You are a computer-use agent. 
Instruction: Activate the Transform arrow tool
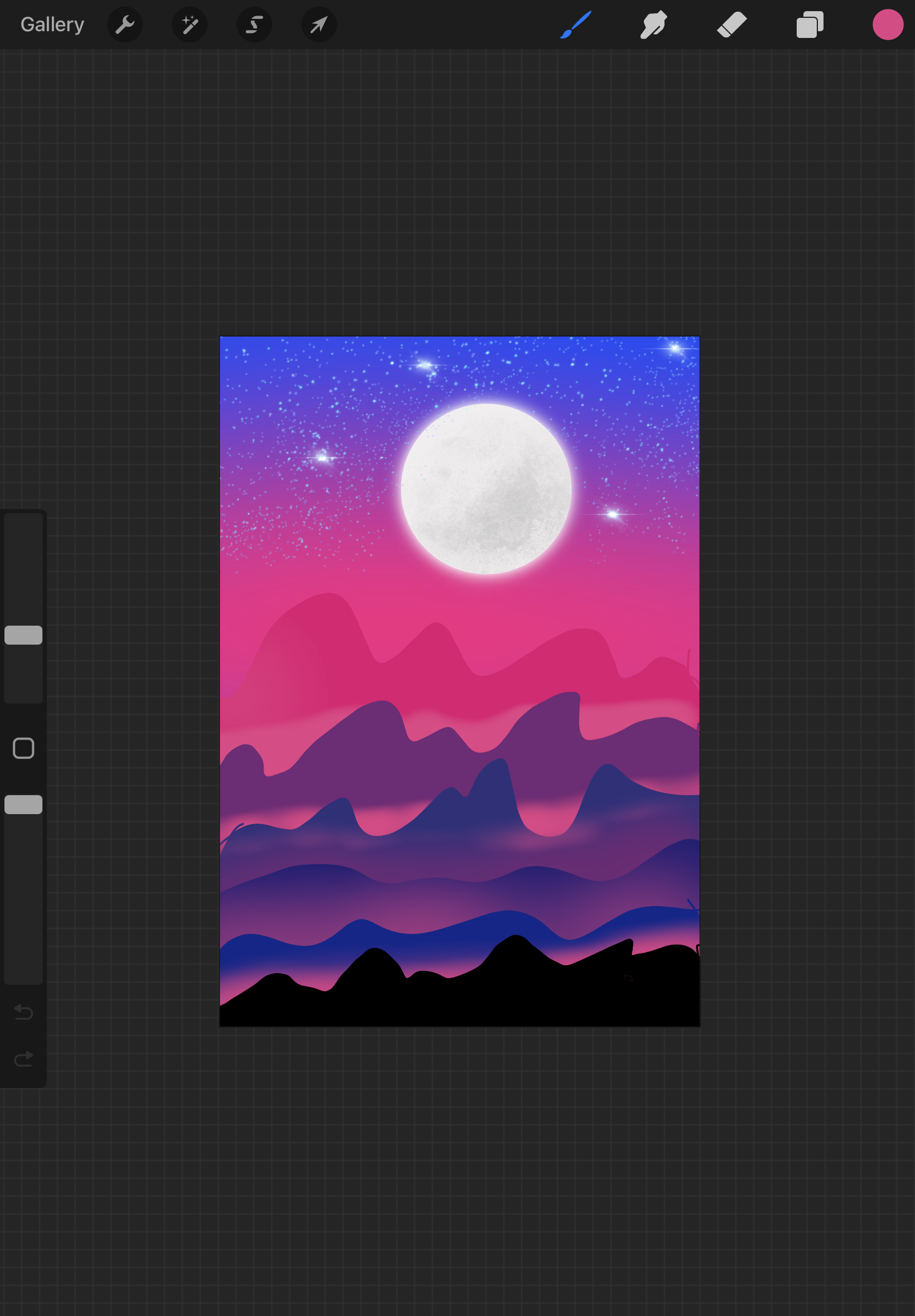coord(319,25)
